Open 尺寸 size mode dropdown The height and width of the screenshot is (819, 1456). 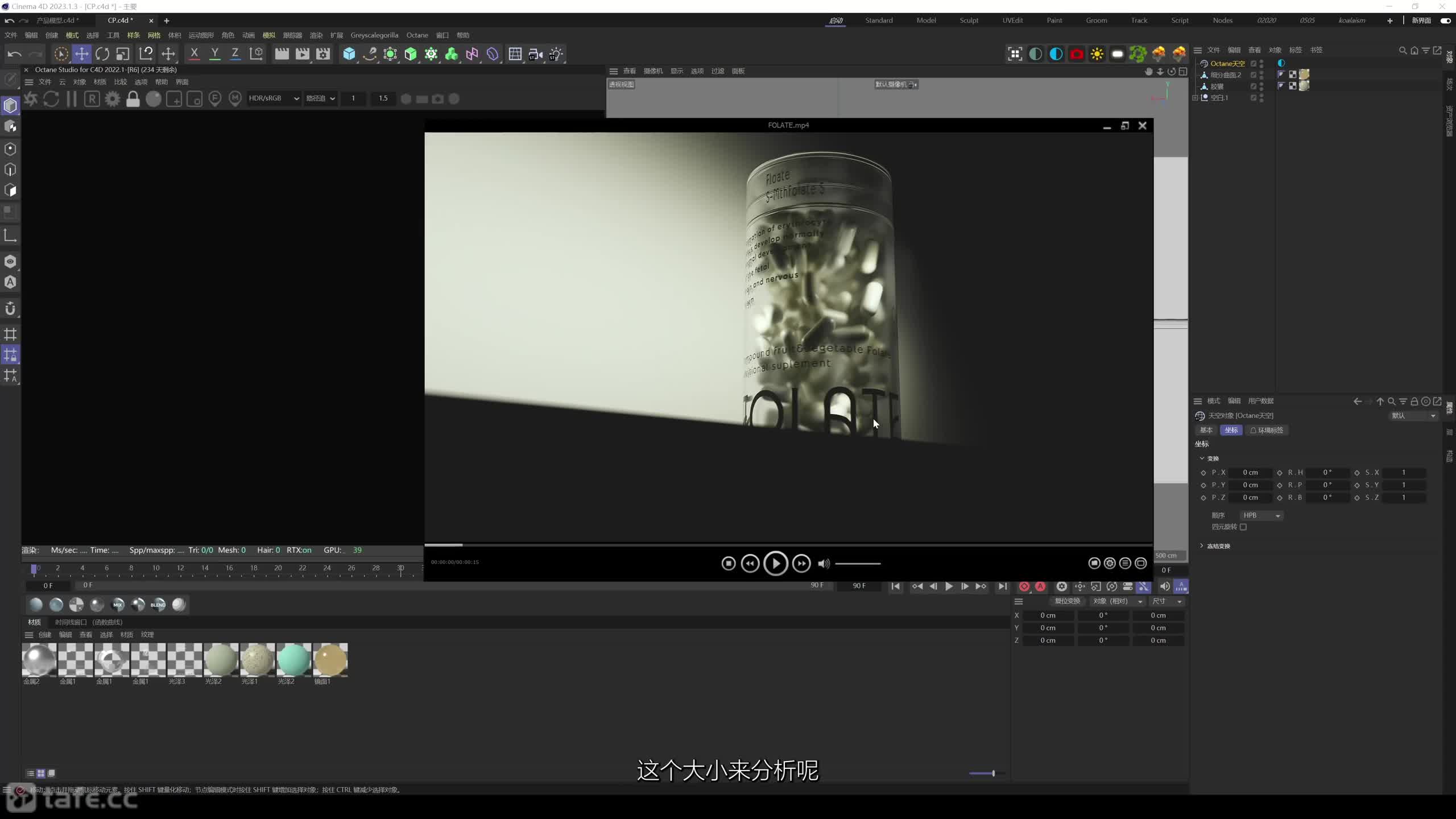[1167, 601]
